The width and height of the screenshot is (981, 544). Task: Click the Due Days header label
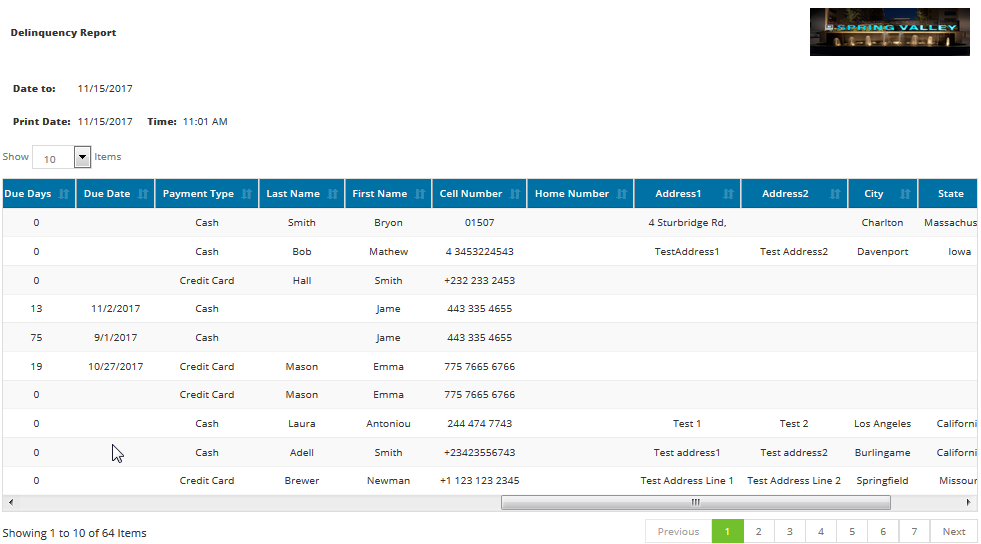point(28,194)
